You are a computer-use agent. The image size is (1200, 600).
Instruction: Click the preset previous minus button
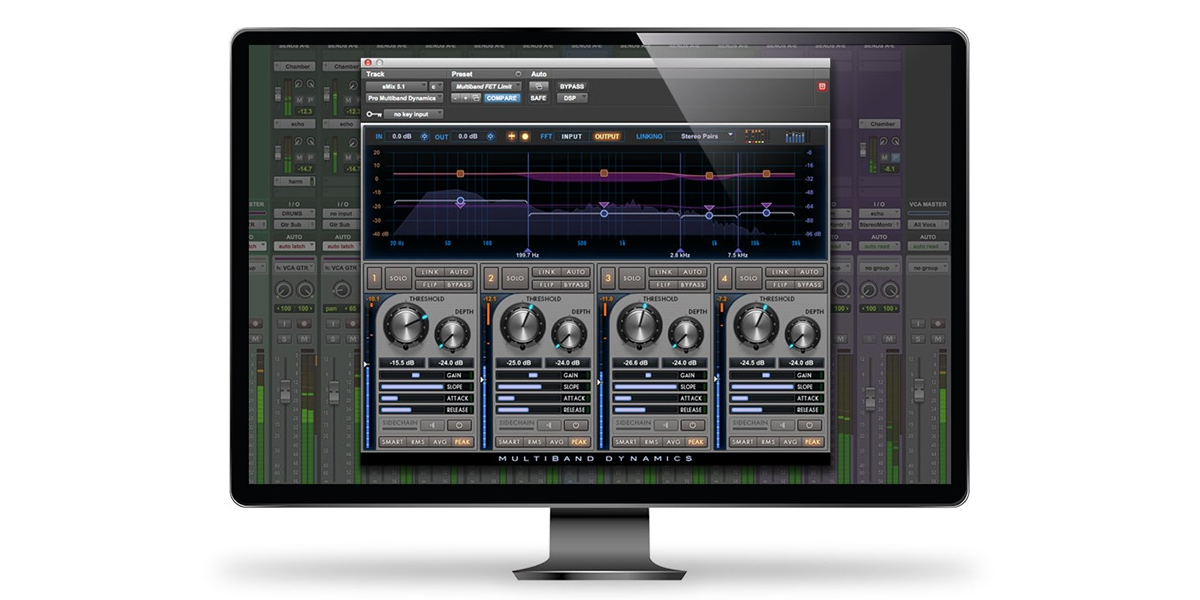455,98
